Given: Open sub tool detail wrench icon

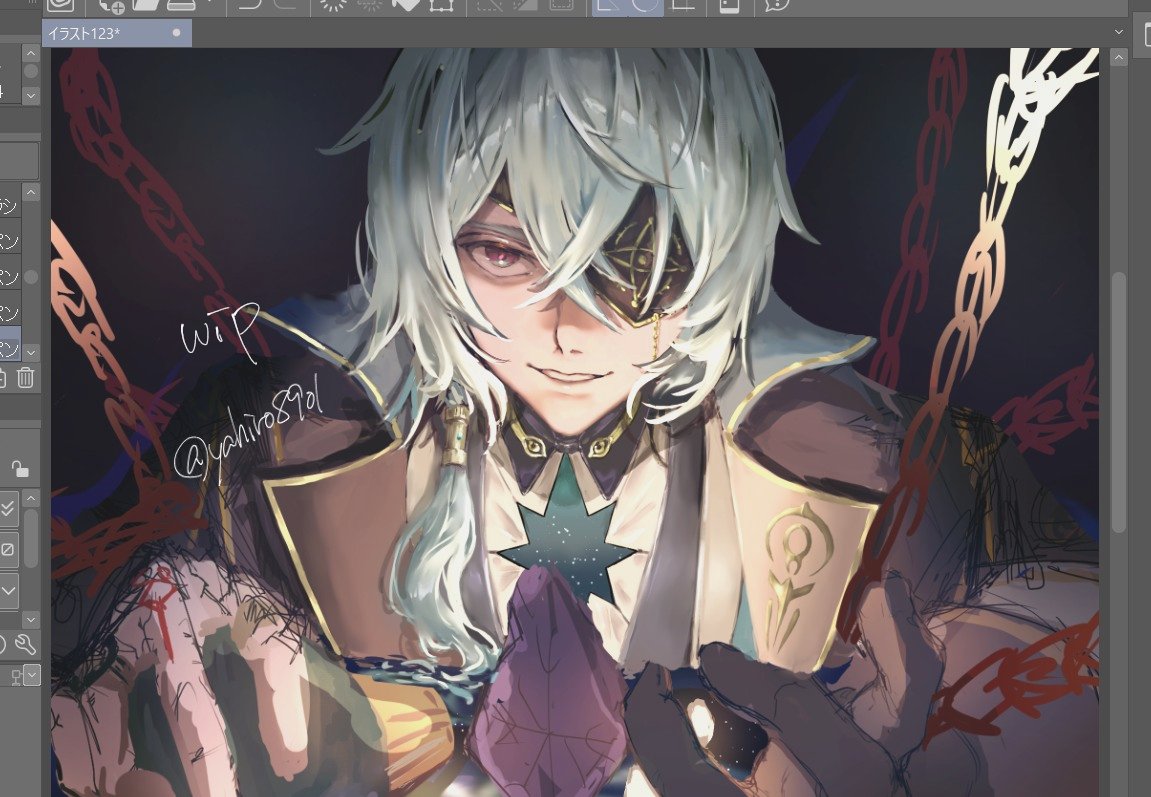Looking at the screenshot, I should click(x=26, y=644).
